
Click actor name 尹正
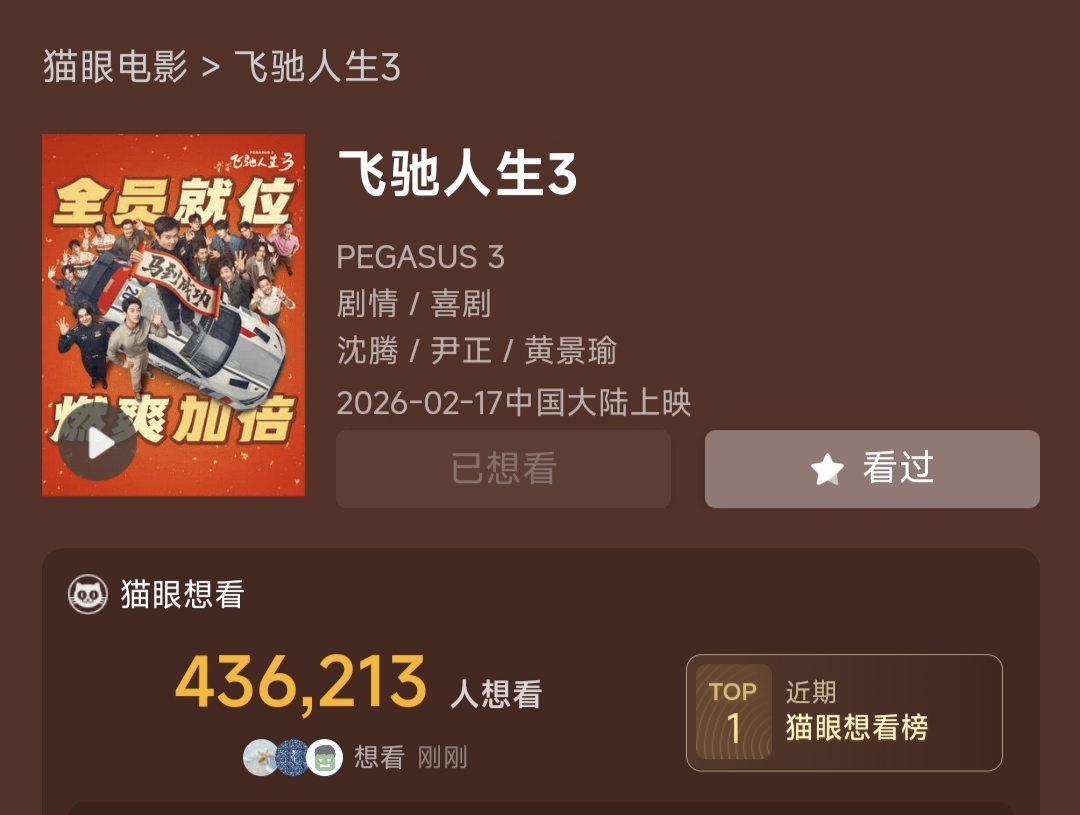461,351
